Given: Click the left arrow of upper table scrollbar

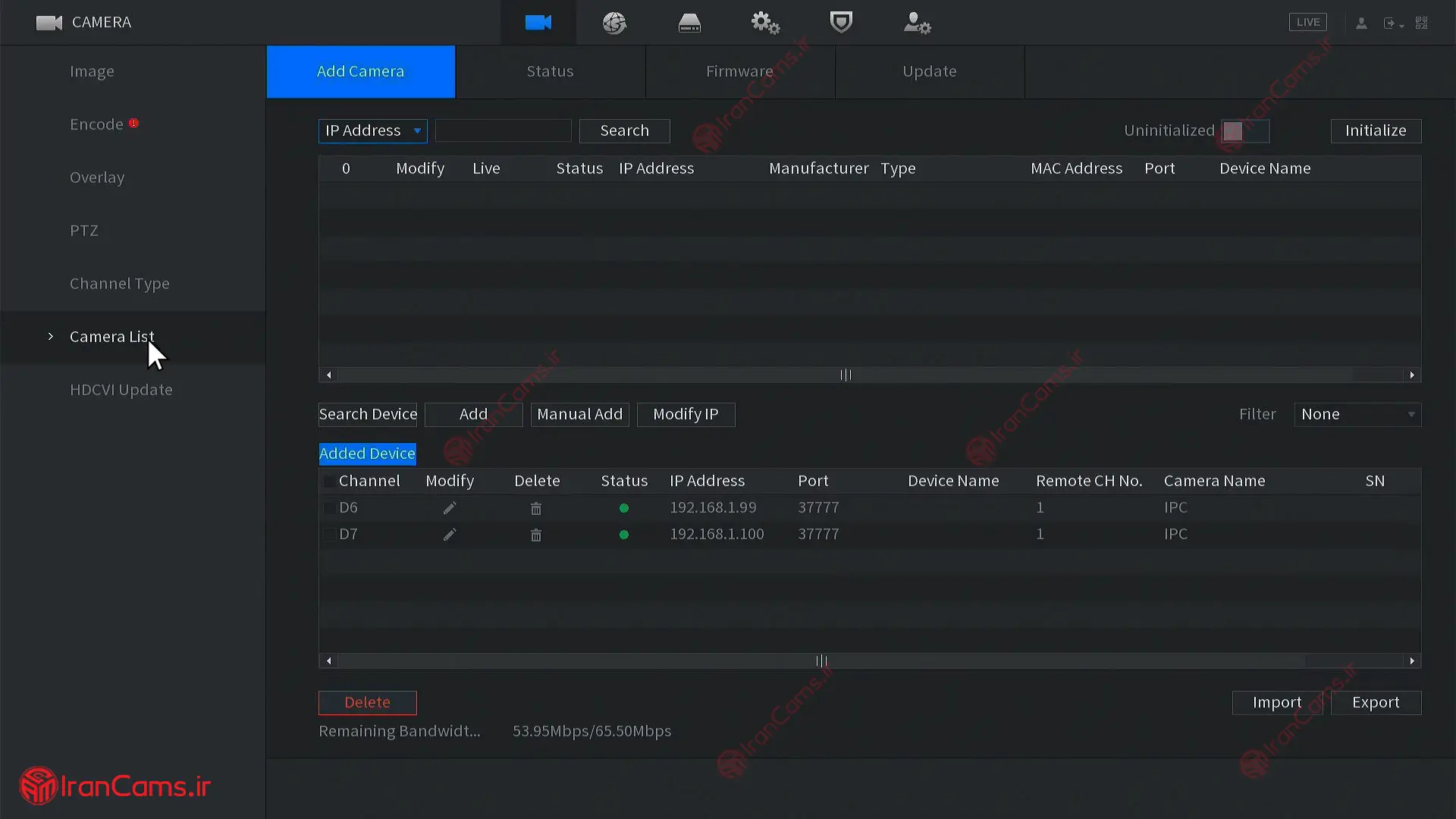Looking at the screenshot, I should click(x=328, y=375).
